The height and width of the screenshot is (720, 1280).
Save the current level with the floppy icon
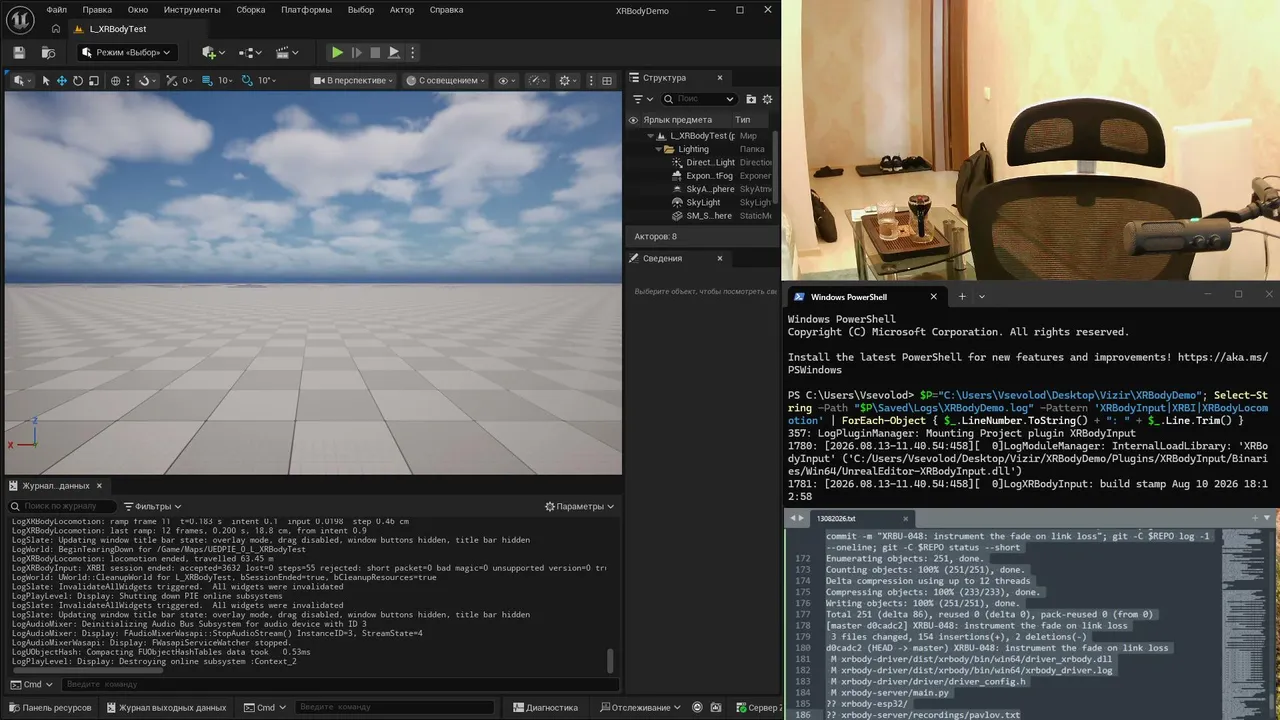[x=19, y=52]
